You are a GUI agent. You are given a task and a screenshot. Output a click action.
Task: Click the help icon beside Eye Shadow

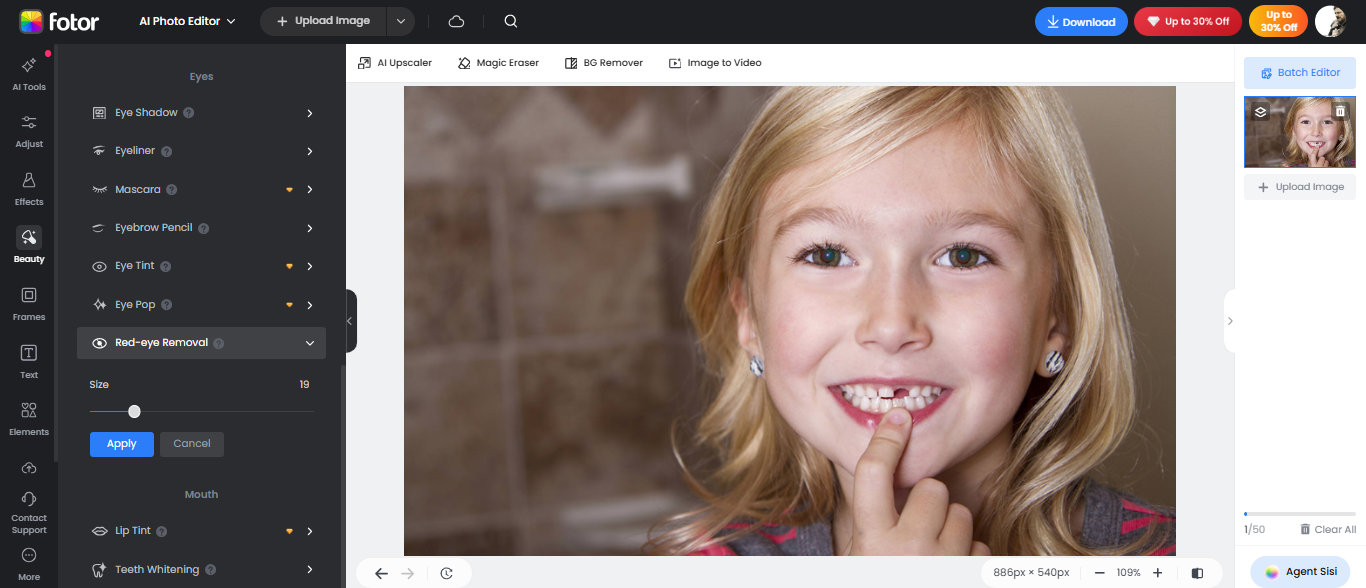188,113
